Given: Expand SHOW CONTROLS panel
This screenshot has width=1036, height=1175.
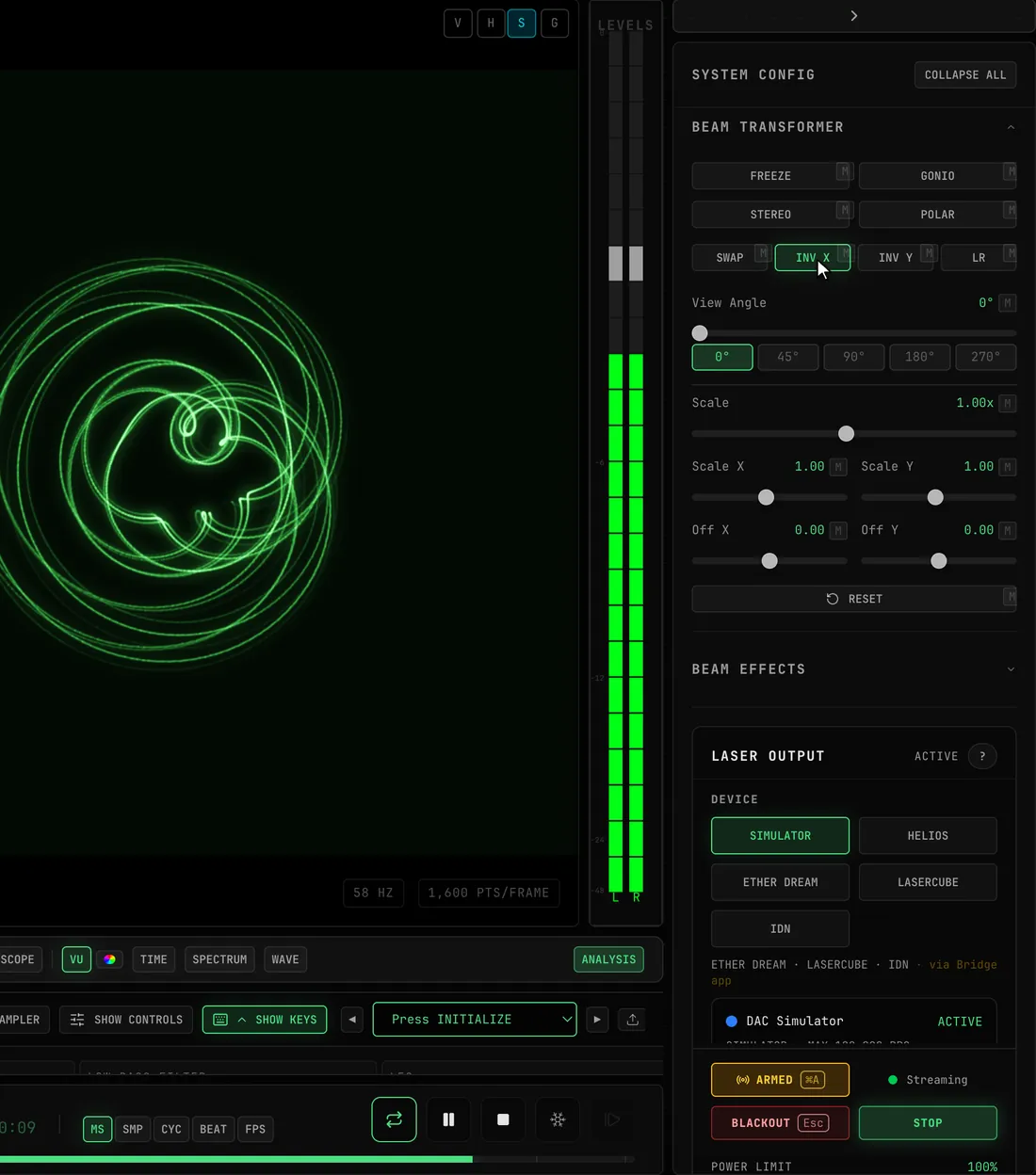Looking at the screenshot, I should (126, 1020).
